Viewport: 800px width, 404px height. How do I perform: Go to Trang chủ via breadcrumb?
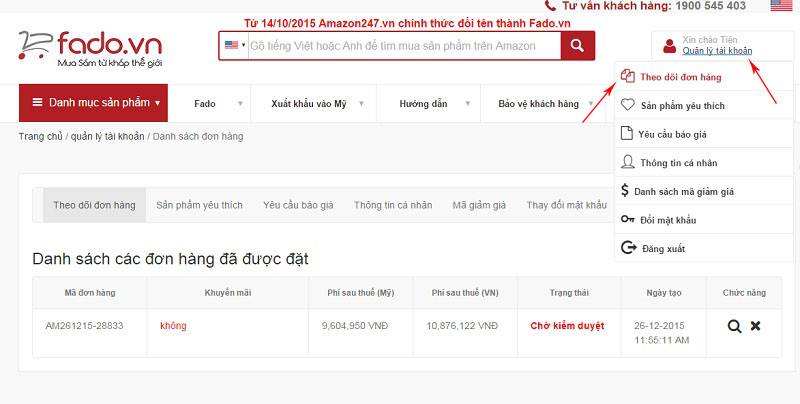click(x=40, y=136)
